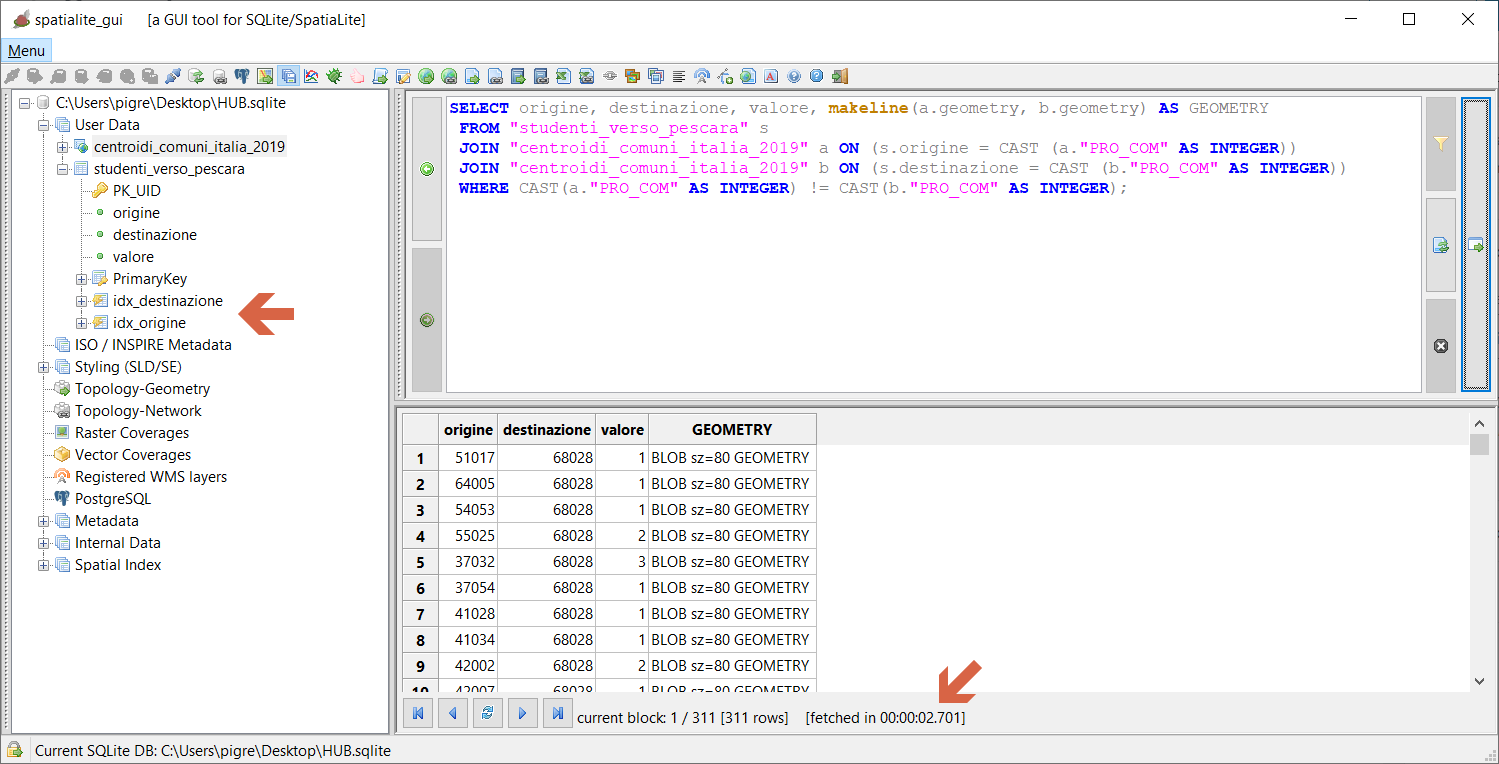The image size is (1499, 764).
Task: Click the PostgreSQL elephant toolbar icon
Action: click(242, 76)
